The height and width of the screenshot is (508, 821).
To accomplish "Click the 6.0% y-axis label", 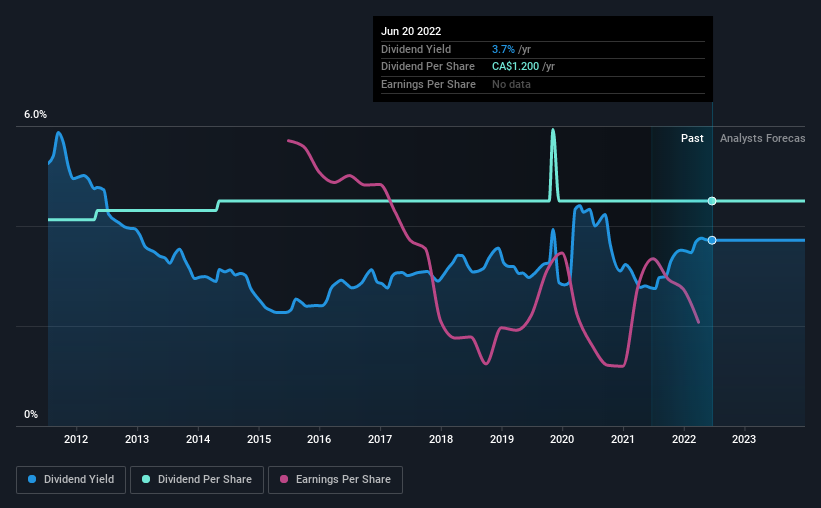I will pyautogui.click(x=35, y=114).
